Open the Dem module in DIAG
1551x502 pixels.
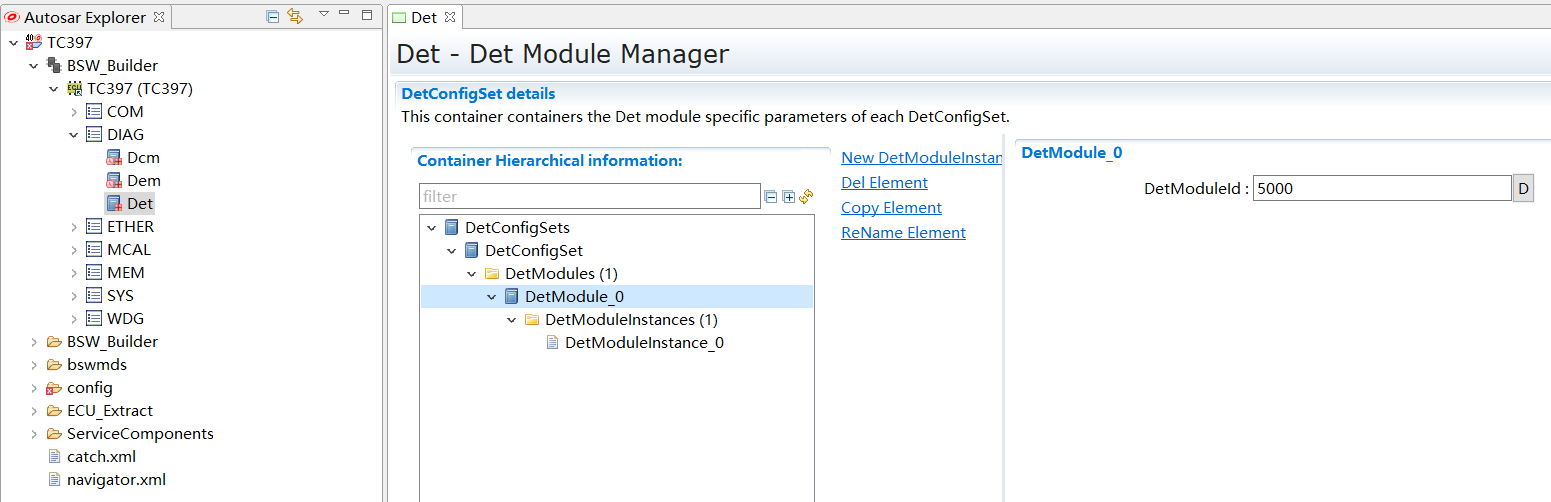point(143,181)
